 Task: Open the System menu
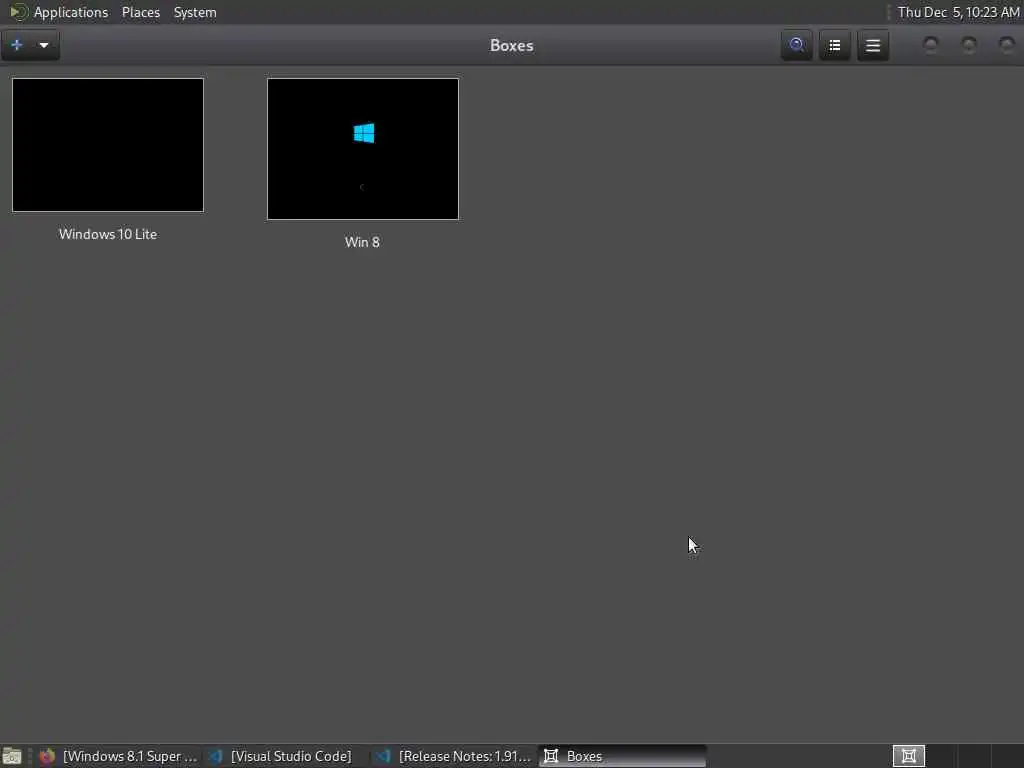click(x=195, y=12)
